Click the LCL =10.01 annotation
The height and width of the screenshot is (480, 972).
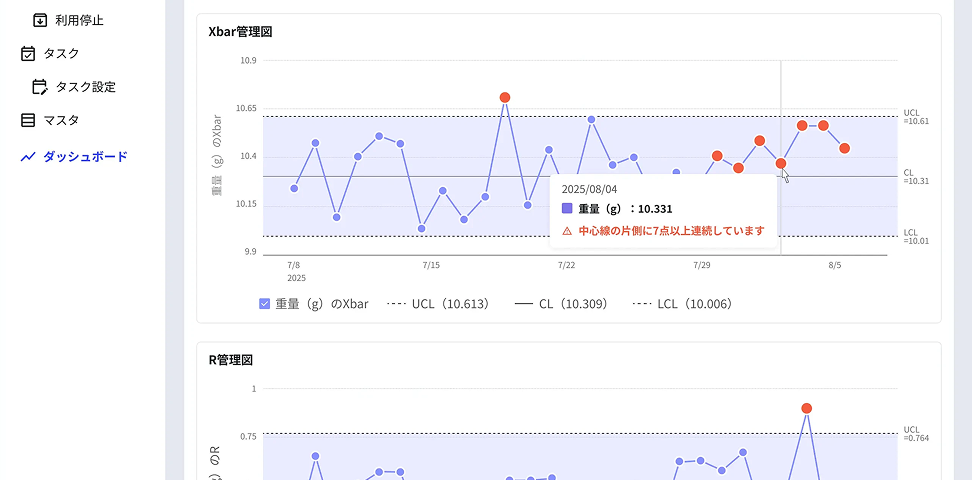tap(916, 237)
